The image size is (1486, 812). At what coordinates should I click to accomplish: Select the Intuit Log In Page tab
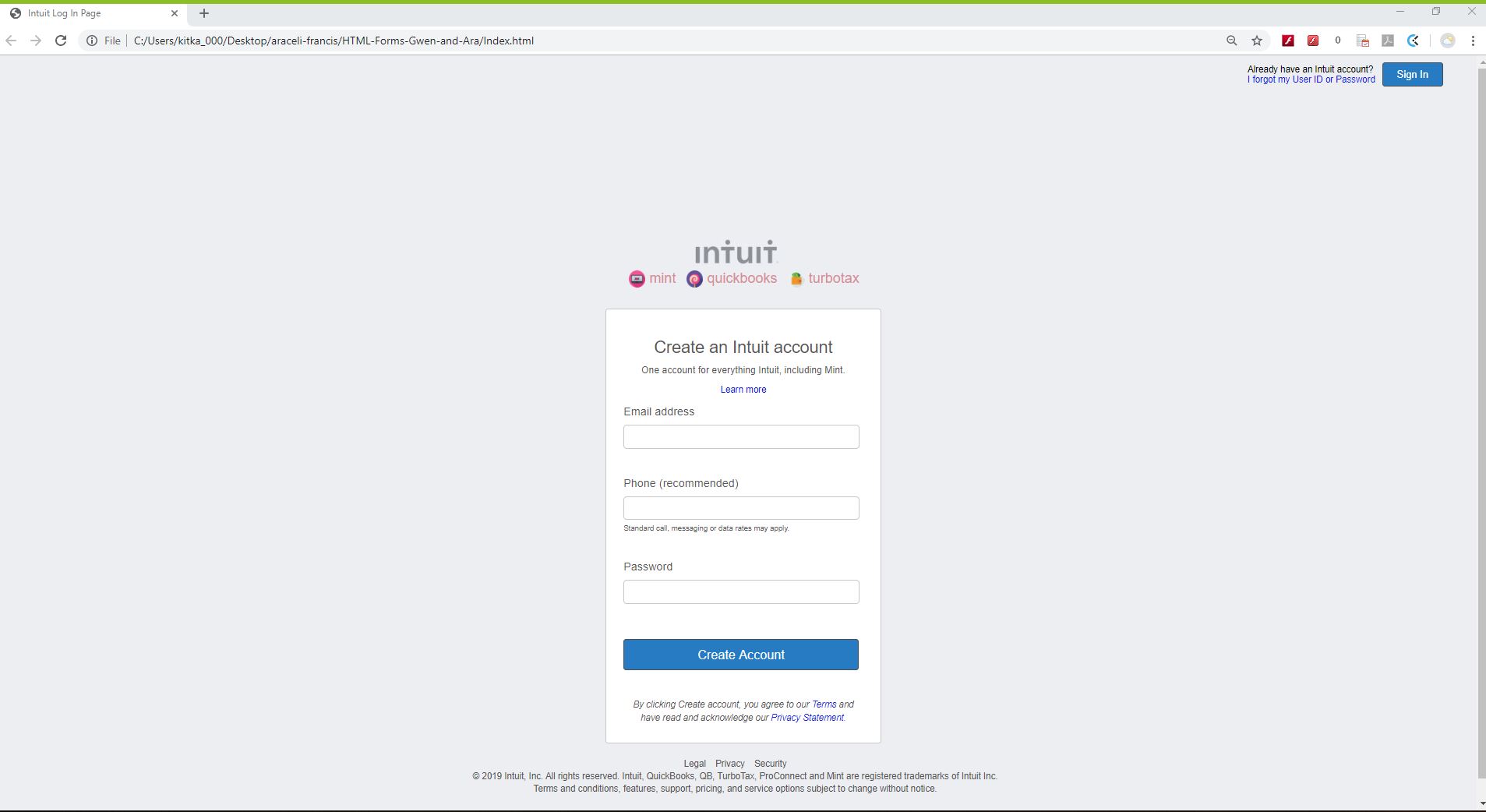[x=94, y=13]
